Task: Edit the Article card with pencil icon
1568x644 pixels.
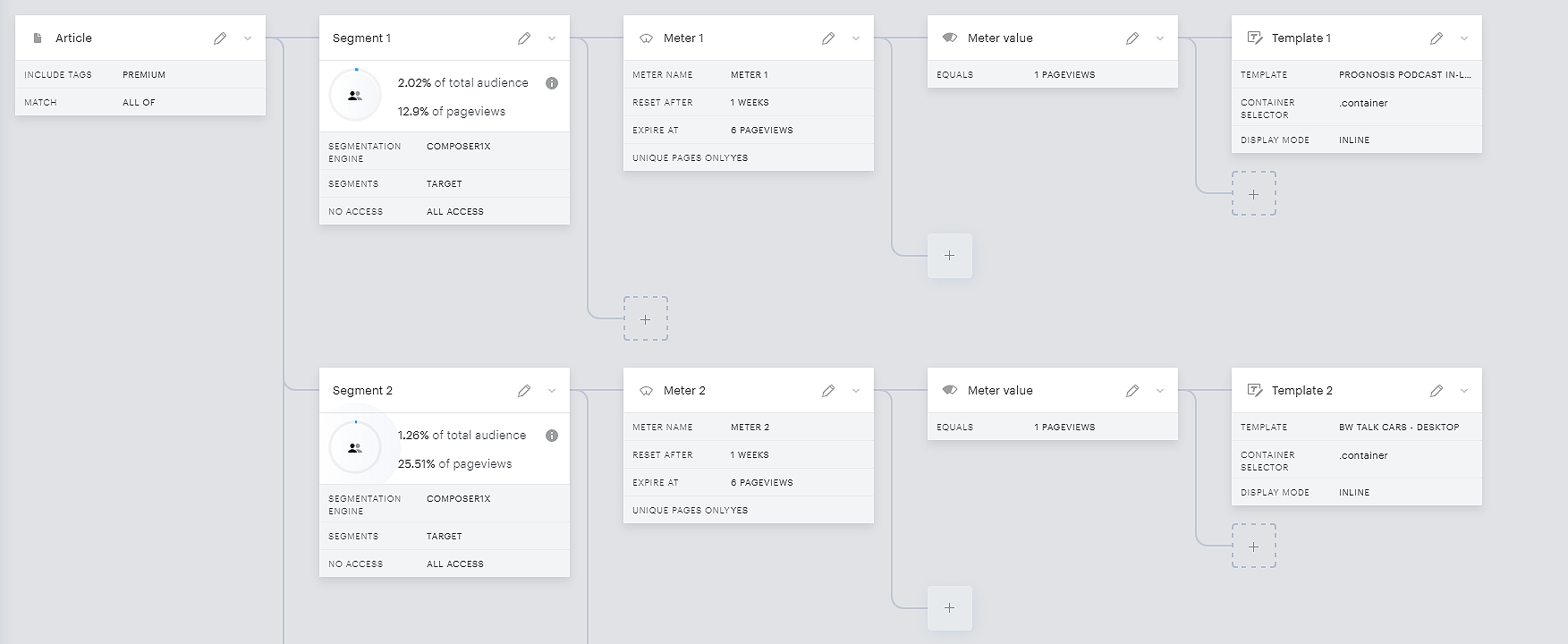Action: point(220,38)
